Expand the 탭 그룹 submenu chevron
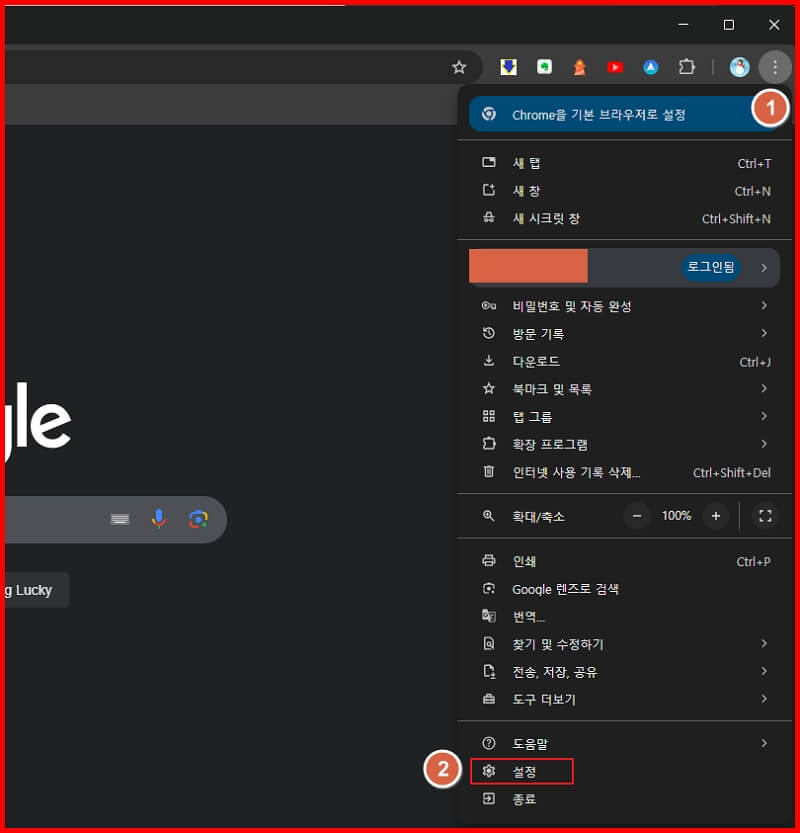This screenshot has width=800, height=833. 764,416
